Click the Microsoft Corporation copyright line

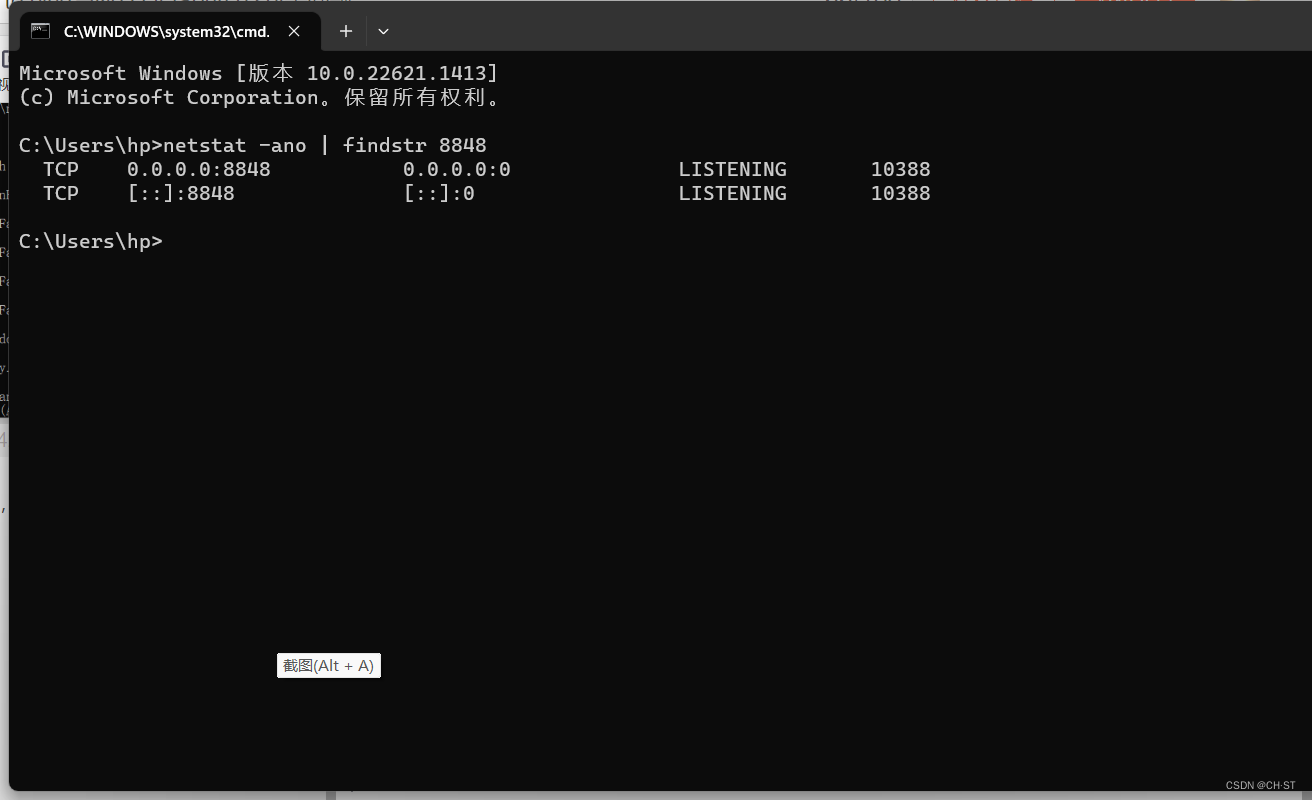point(260,97)
